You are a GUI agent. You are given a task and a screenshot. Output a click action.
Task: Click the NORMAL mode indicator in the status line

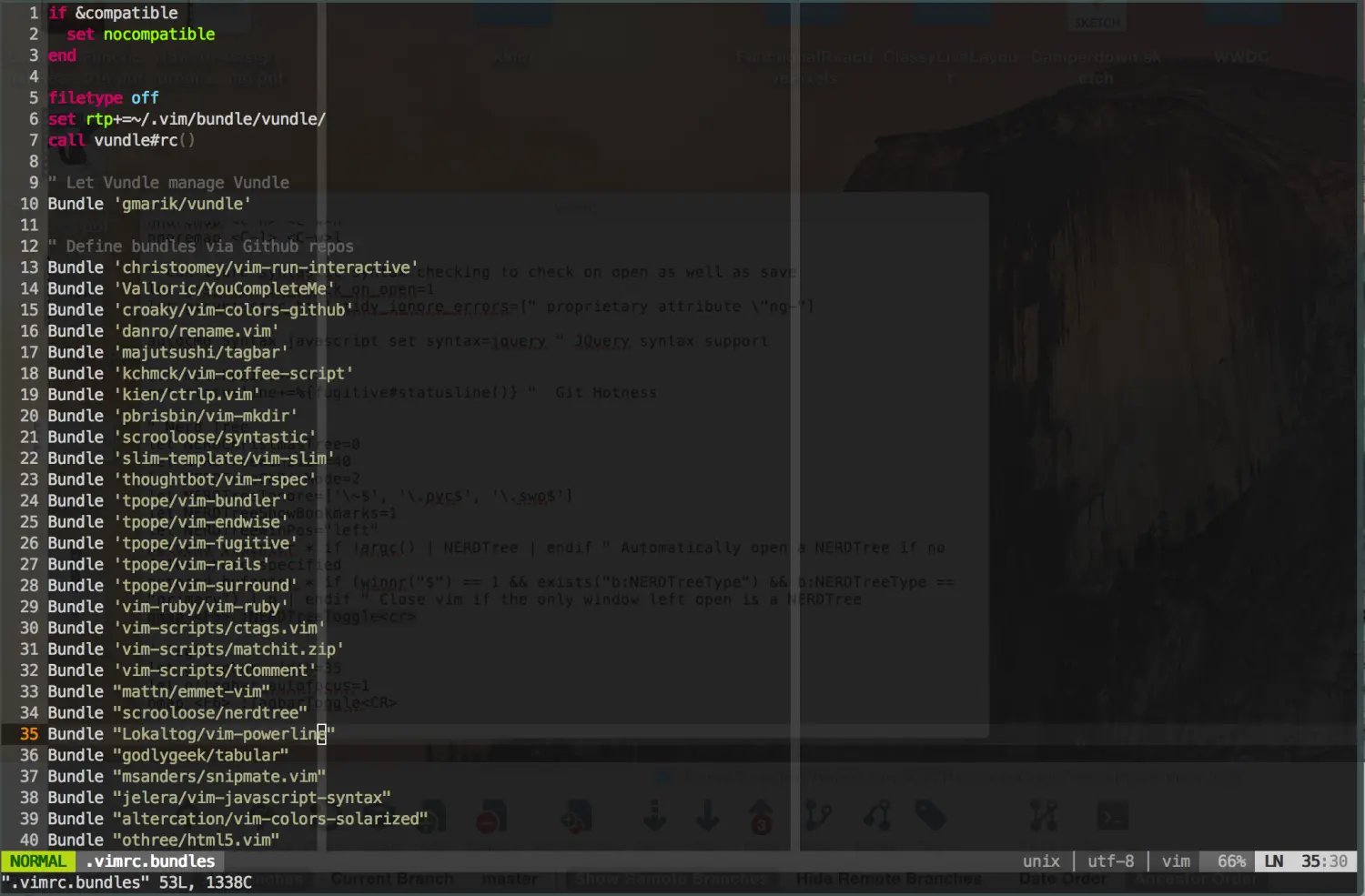tap(38, 861)
